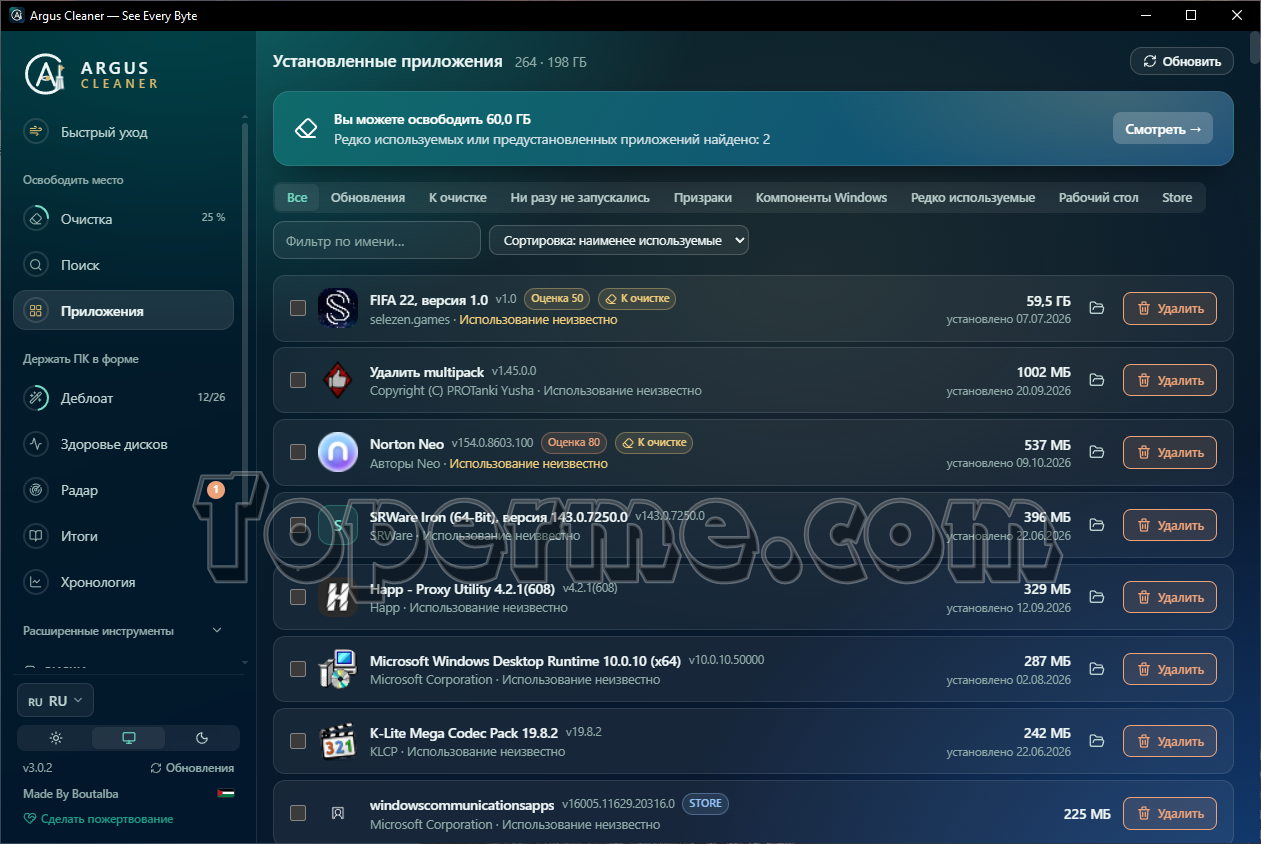
Task: Switch to Компоненты Windows tab
Action: coord(822,197)
